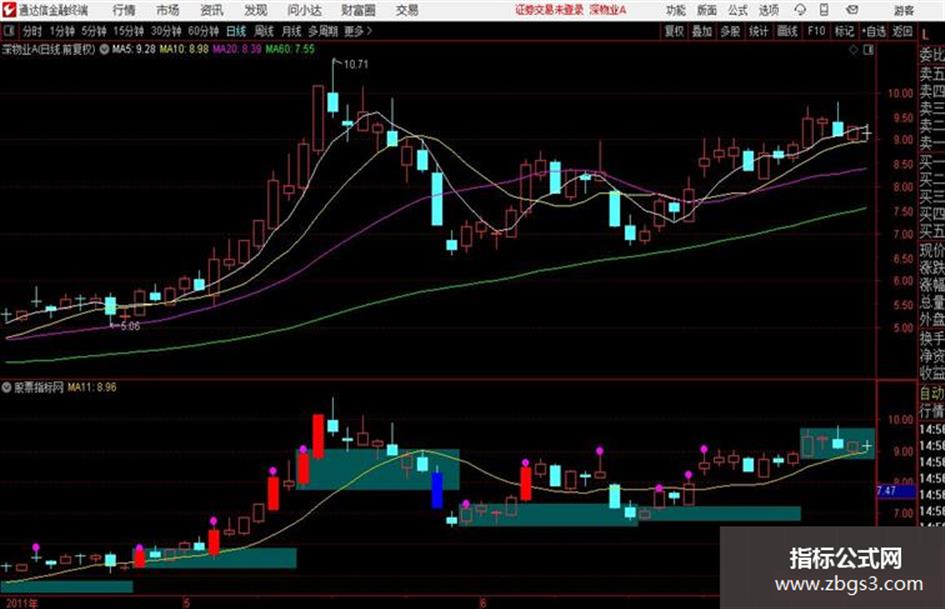
Task: Select the 日线 daily period tab
Action: (236, 31)
